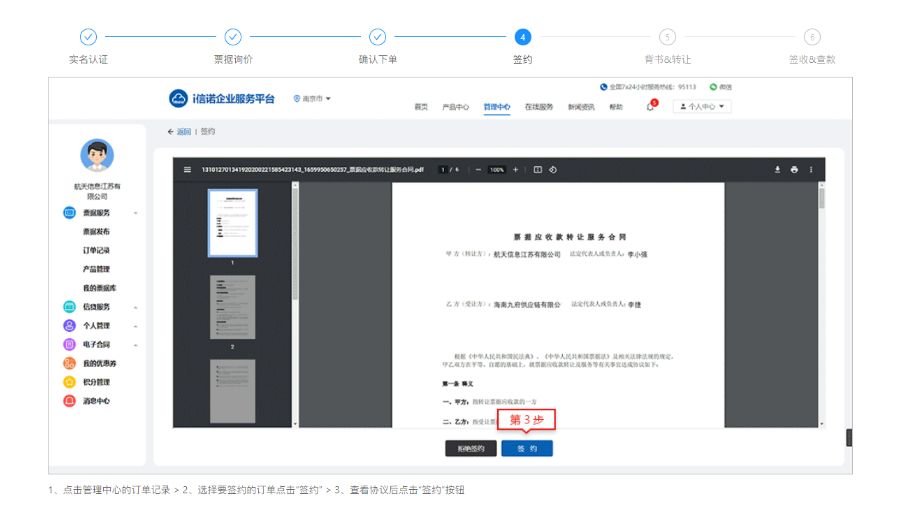This screenshot has width=900, height=520.
Task: Click the user avatar in the sidebar
Action: pos(97,155)
